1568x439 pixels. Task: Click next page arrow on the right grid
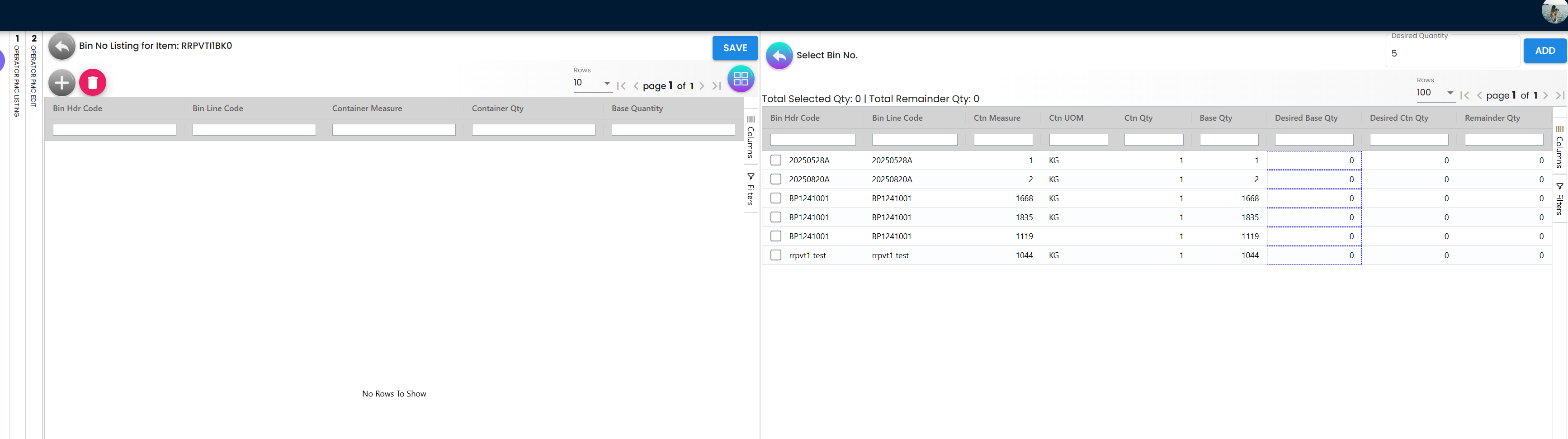pos(1545,95)
